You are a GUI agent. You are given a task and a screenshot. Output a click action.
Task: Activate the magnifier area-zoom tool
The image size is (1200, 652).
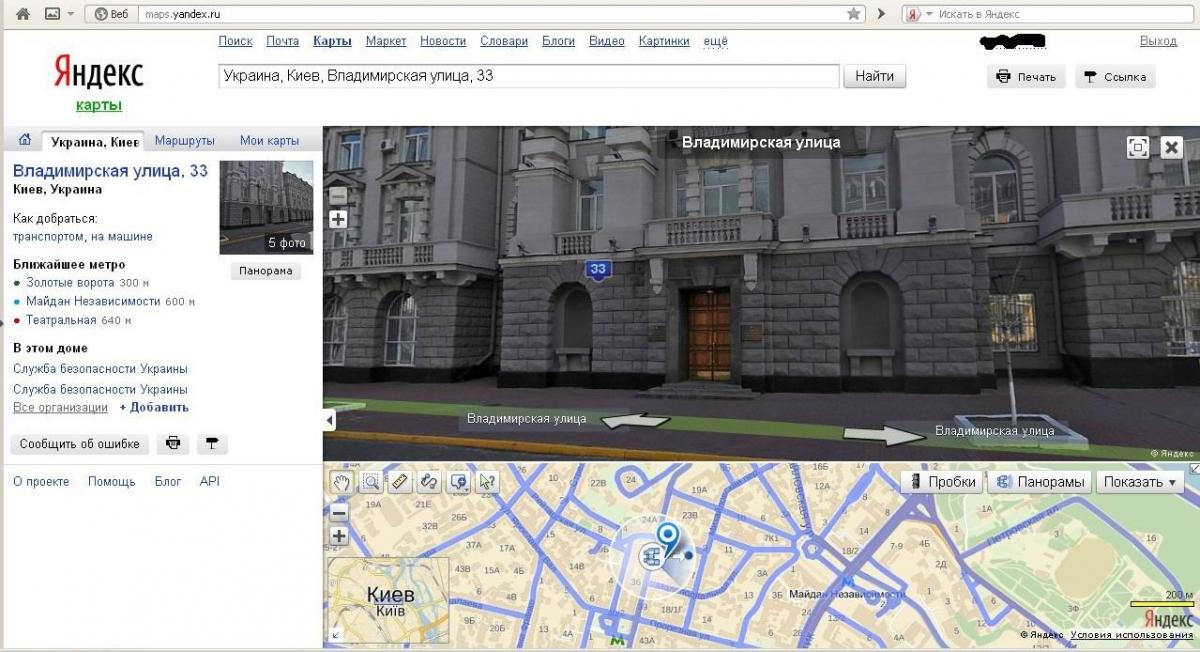pos(371,482)
